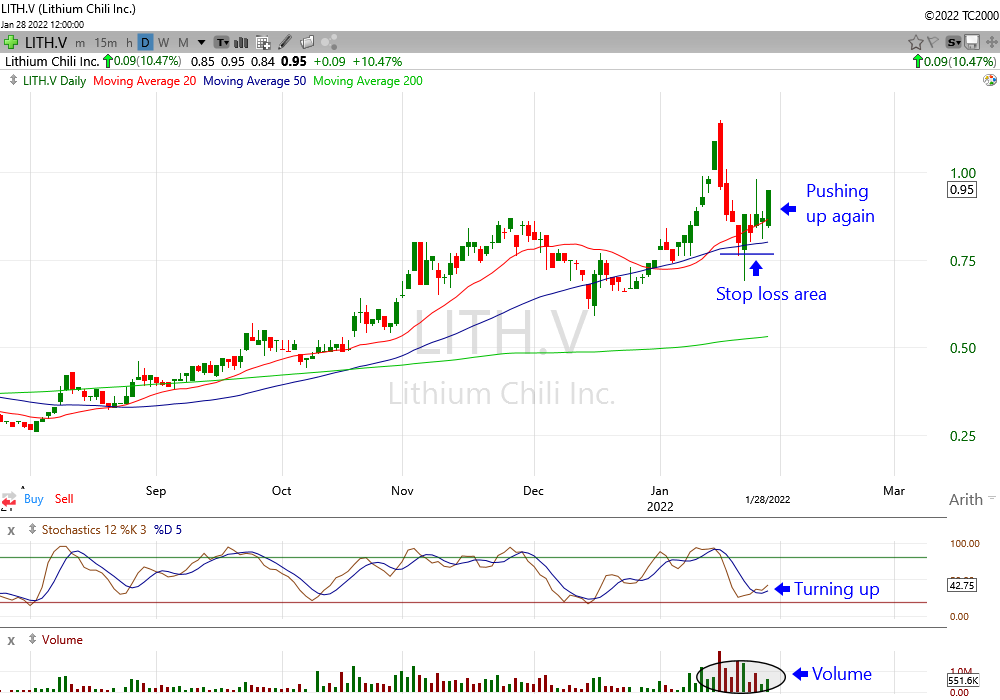Click the 1/28/2022 date label
The width and height of the screenshot is (1000, 700).
click(768, 500)
